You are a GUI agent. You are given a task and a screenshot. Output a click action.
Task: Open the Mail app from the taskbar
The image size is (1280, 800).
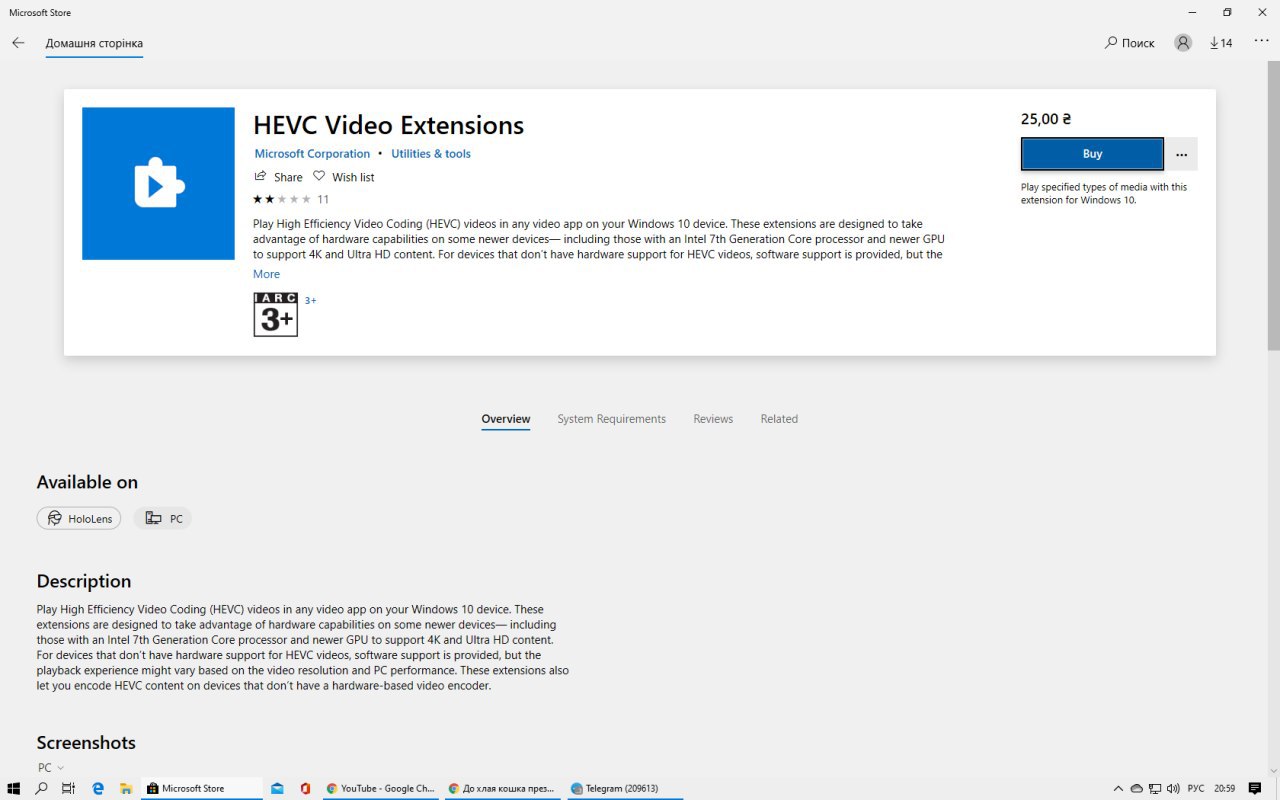coord(277,788)
